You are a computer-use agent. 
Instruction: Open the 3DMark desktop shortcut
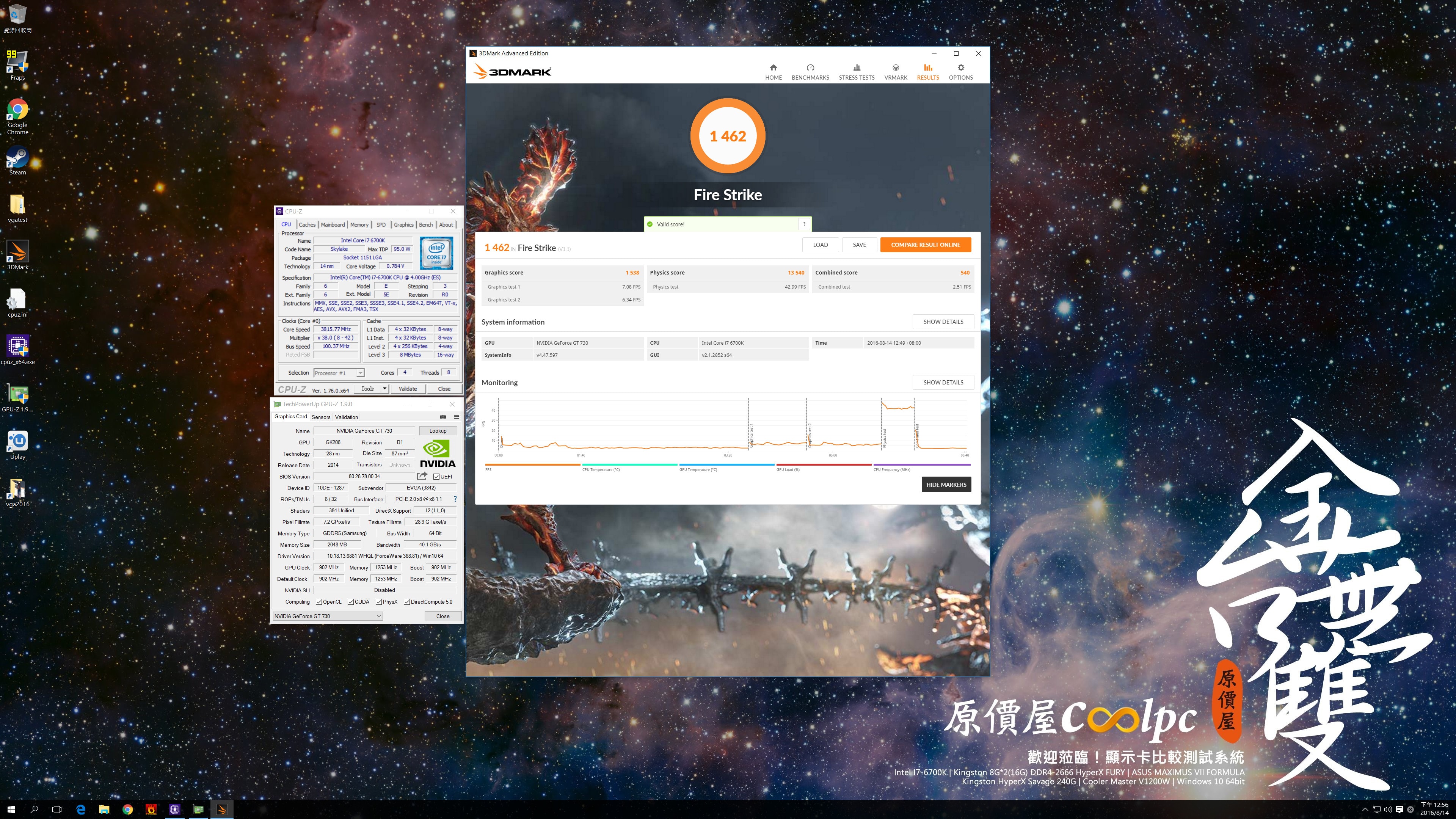tap(17, 256)
